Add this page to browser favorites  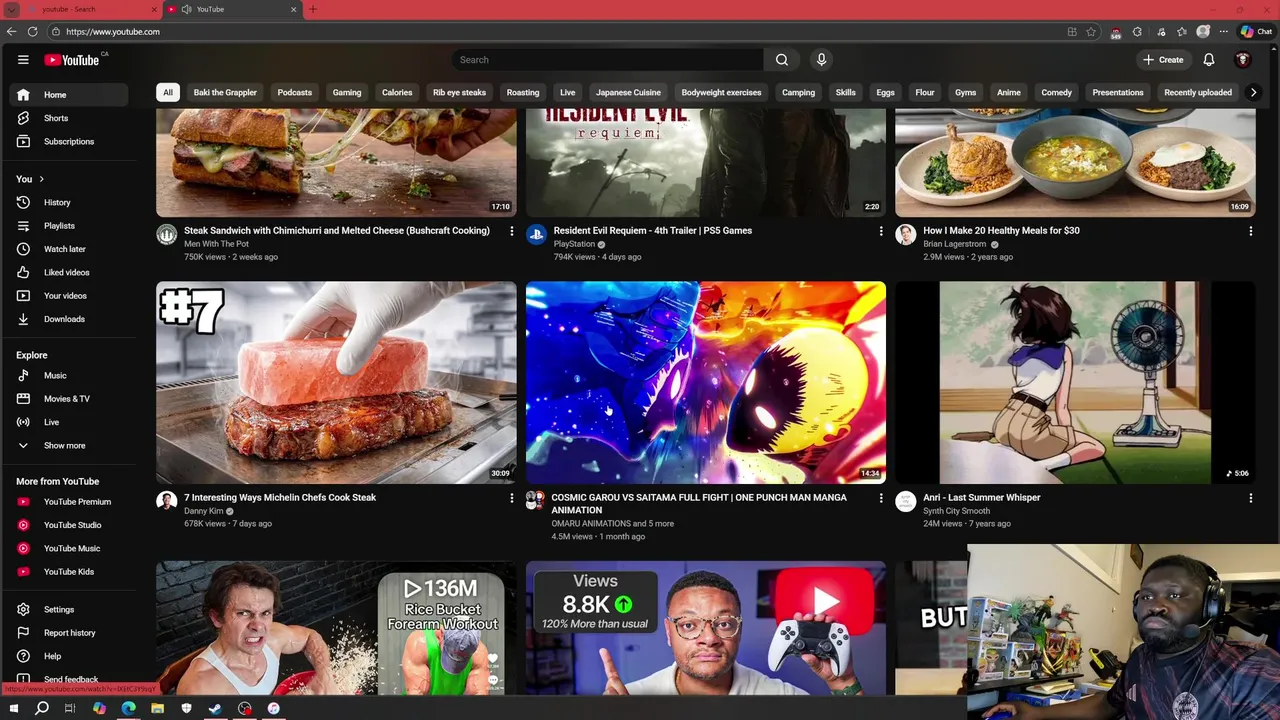[1091, 32]
